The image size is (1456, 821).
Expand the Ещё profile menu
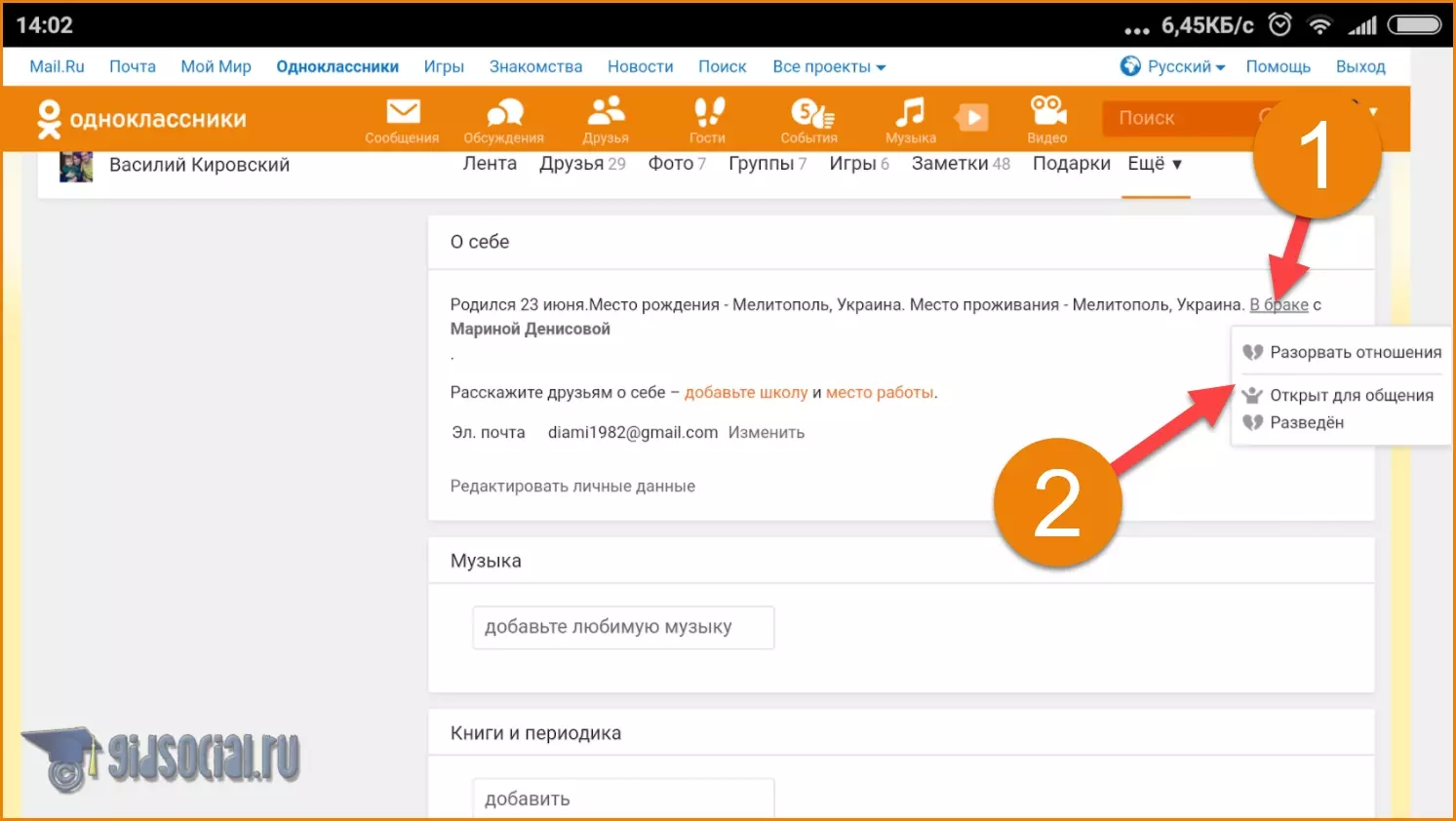coord(1156,164)
